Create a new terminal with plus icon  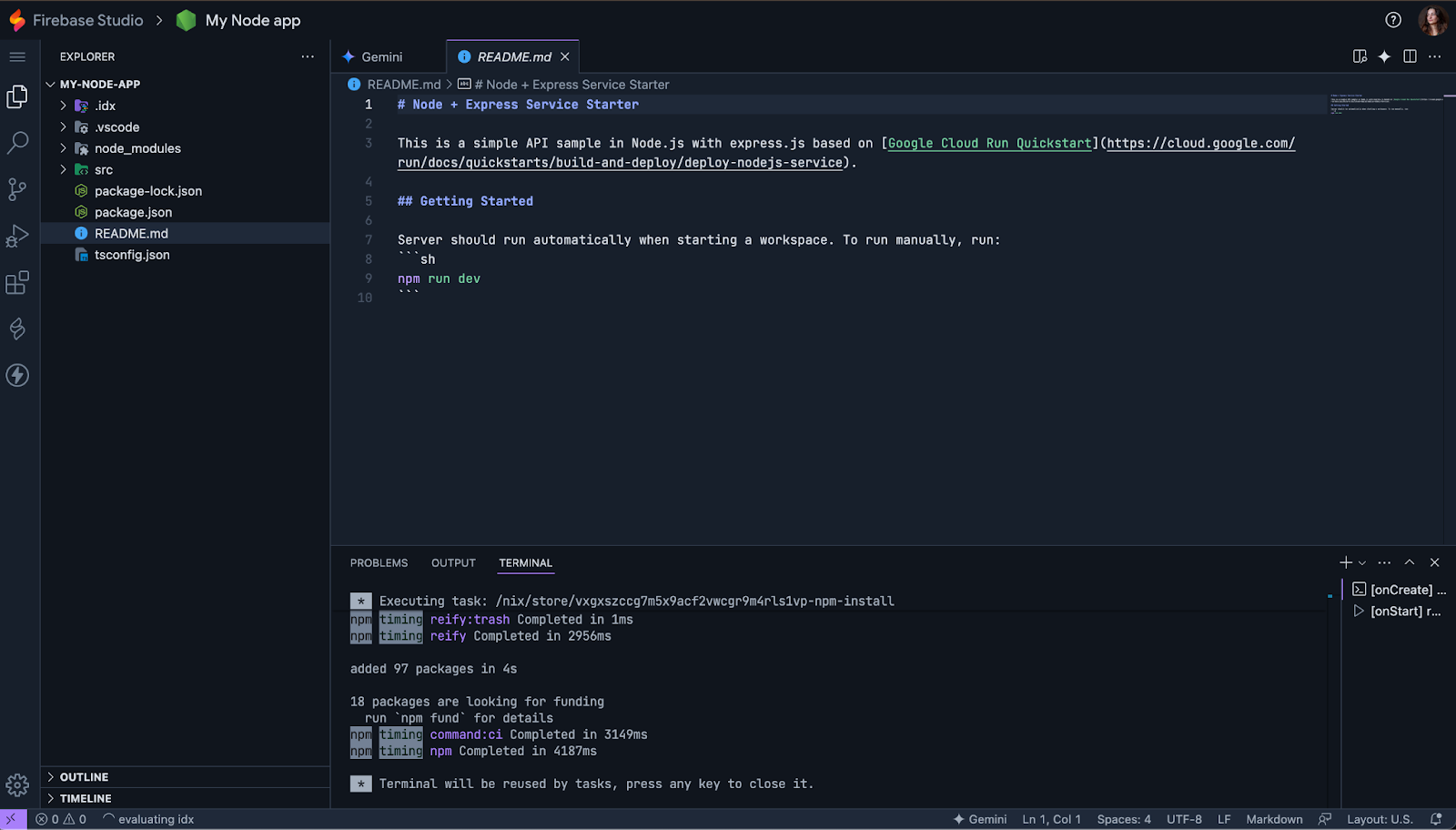pos(1346,562)
